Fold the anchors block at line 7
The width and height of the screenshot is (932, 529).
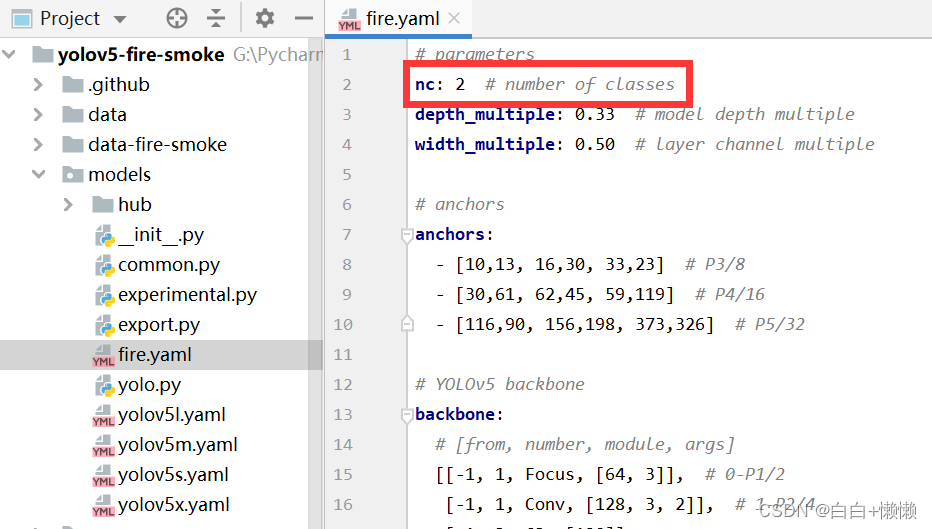click(407, 235)
